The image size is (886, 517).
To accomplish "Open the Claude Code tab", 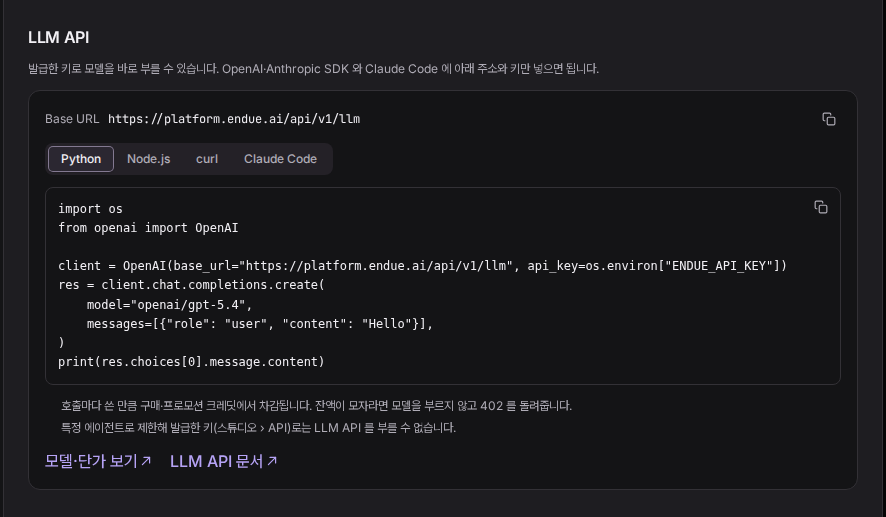I will [280, 159].
